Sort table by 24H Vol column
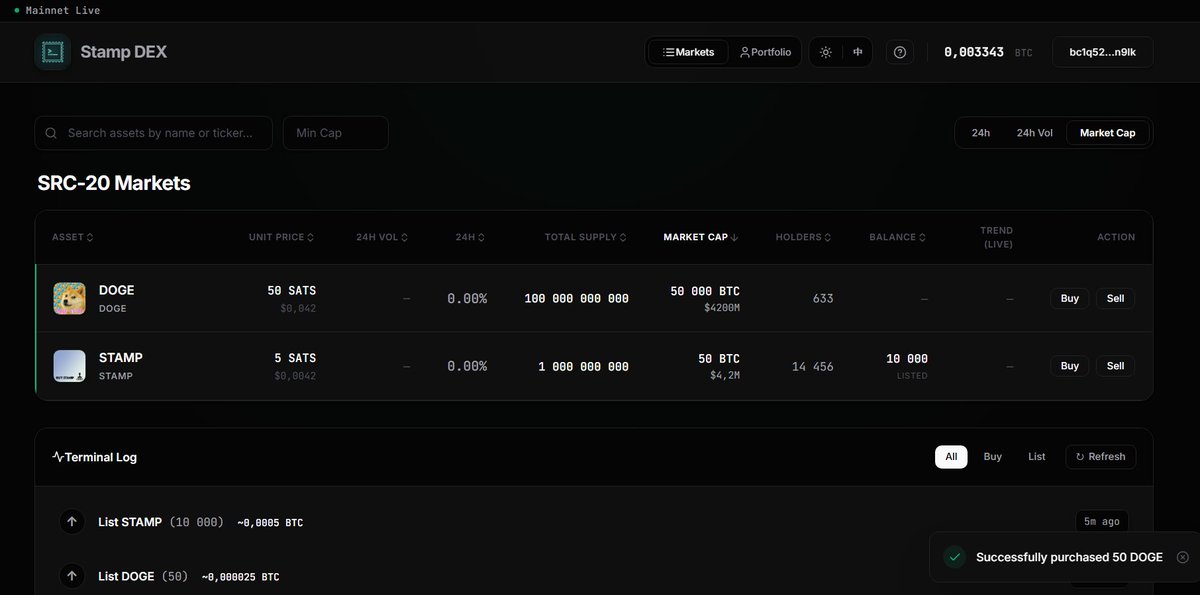Image resolution: width=1200 pixels, height=595 pixels. tap(382, 237)
